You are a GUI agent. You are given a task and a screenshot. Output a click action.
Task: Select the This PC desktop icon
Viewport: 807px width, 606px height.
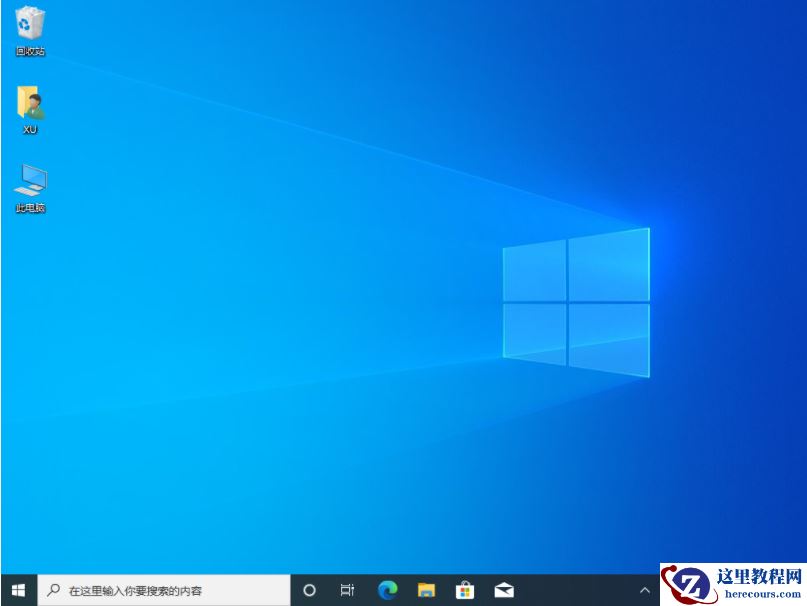point(29,185)
